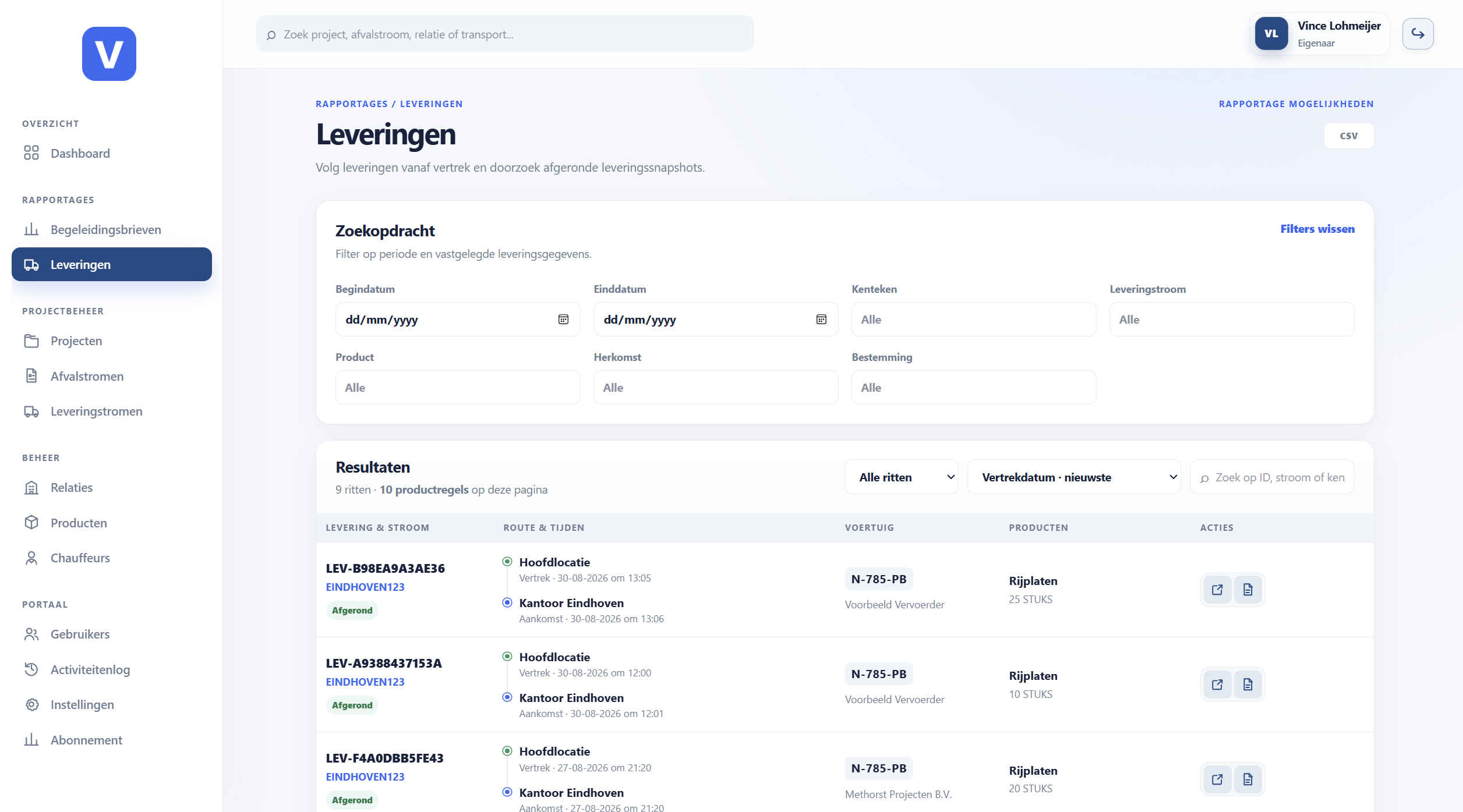The height and width of the screenshot is (812, 1463).
Task: Focus the global search project field
Action: (505, 34)
